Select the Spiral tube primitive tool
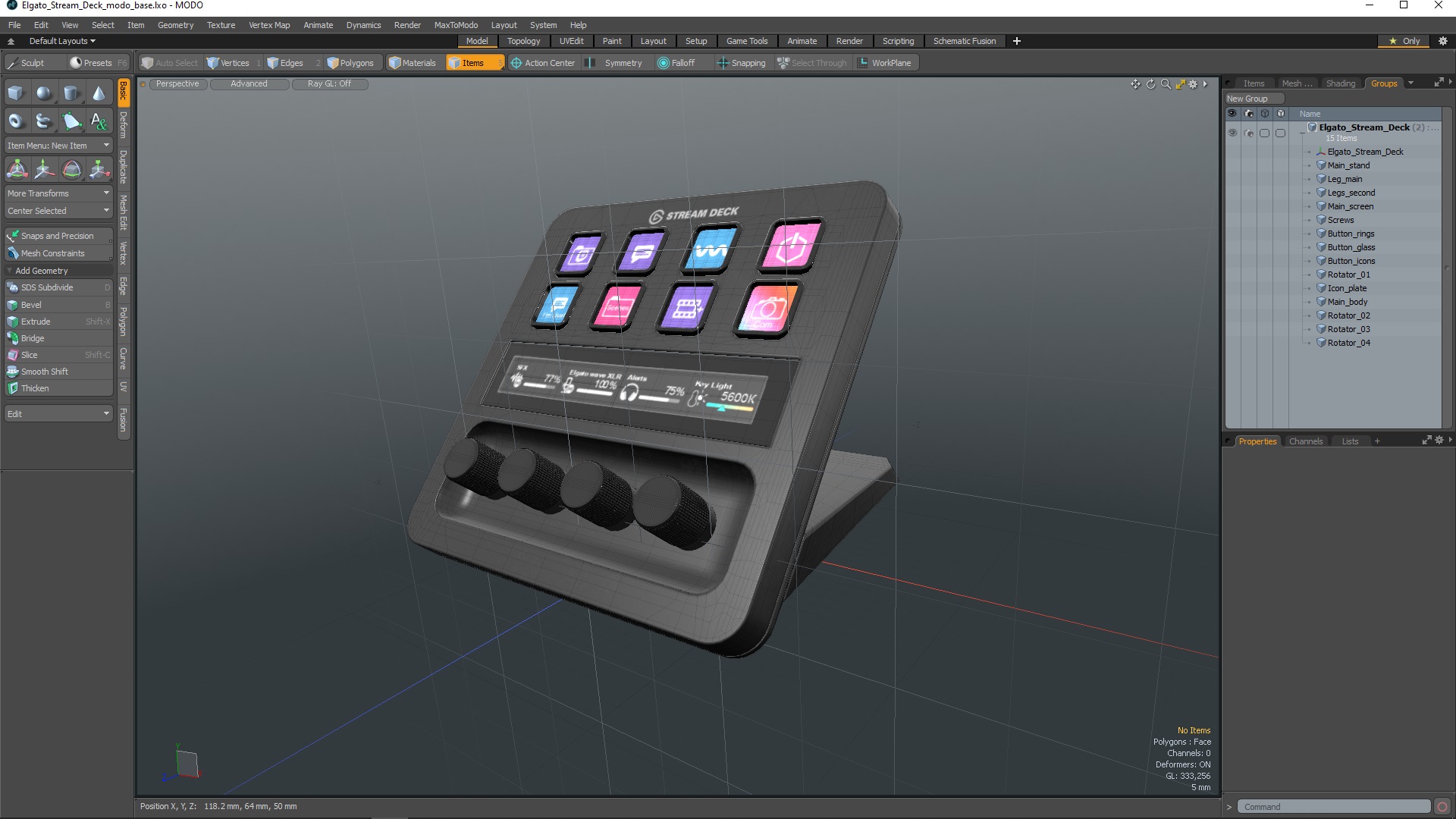 tap(44, 121)
